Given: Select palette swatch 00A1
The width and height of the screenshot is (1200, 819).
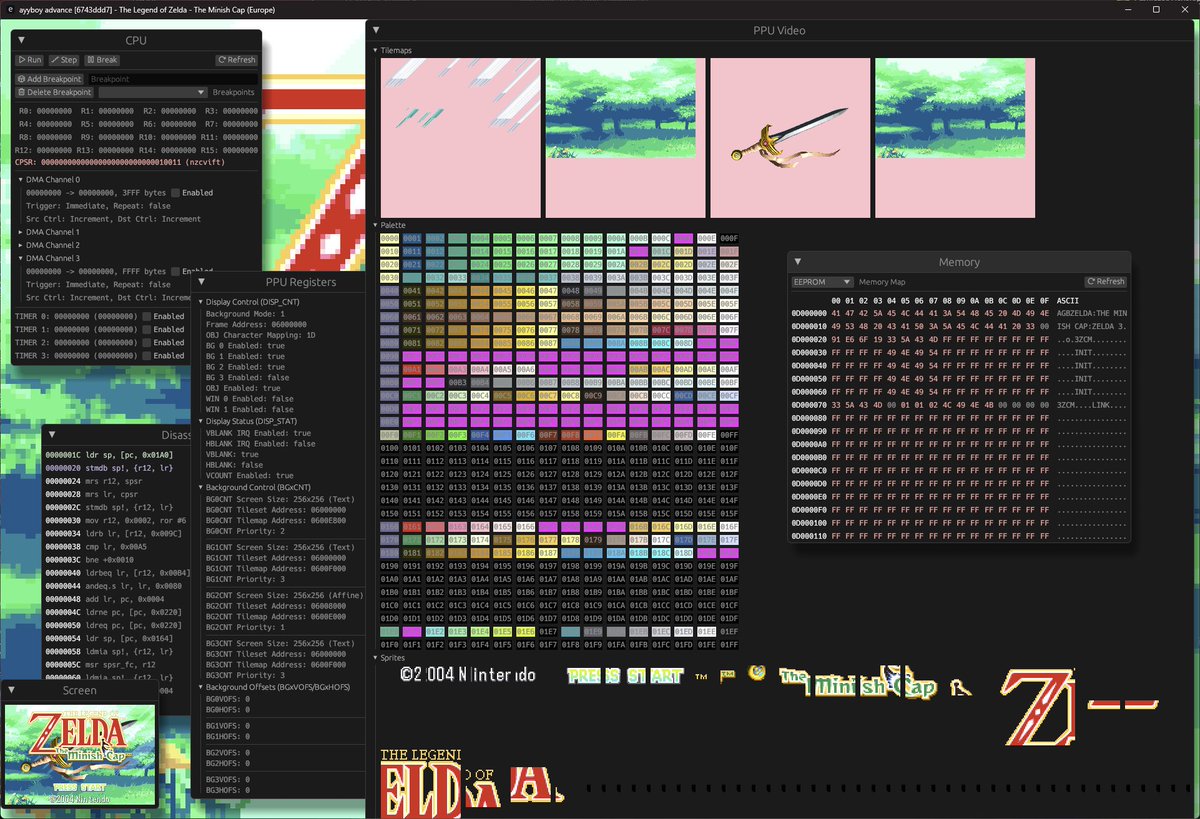Looking at the screenshot, I should tap(412, 368).
